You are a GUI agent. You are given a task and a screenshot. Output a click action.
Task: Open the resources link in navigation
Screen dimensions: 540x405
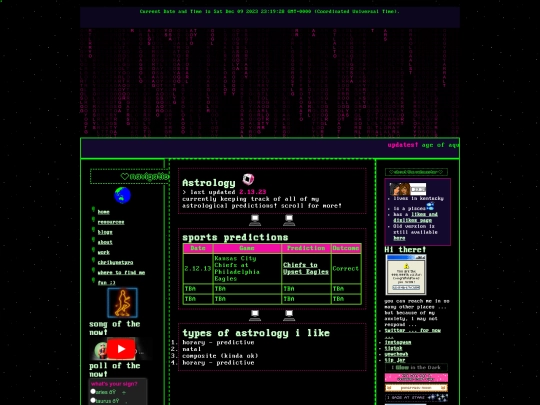tap(111, 222)
